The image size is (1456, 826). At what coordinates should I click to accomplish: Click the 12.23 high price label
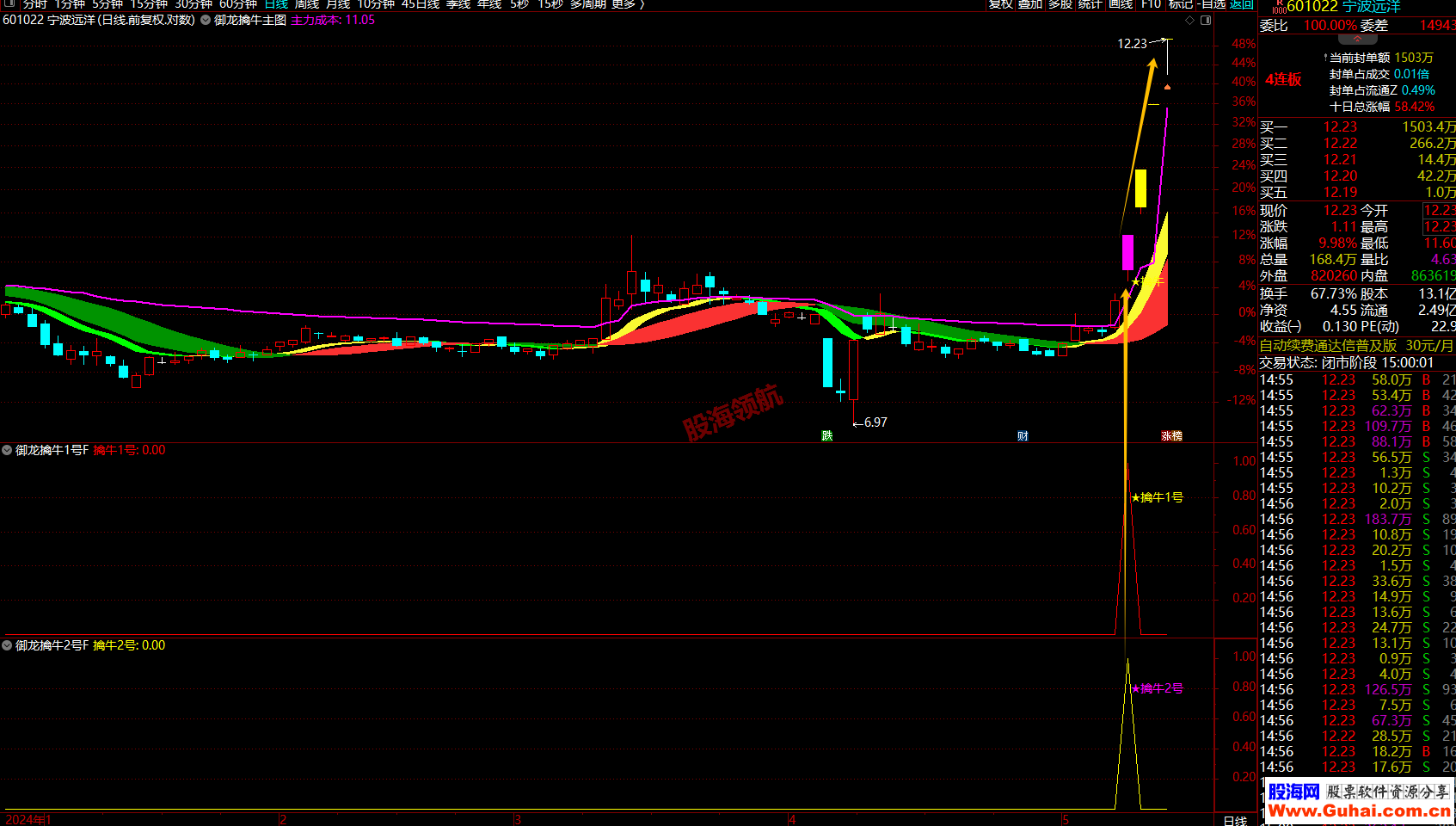[x=1132, y=44]
